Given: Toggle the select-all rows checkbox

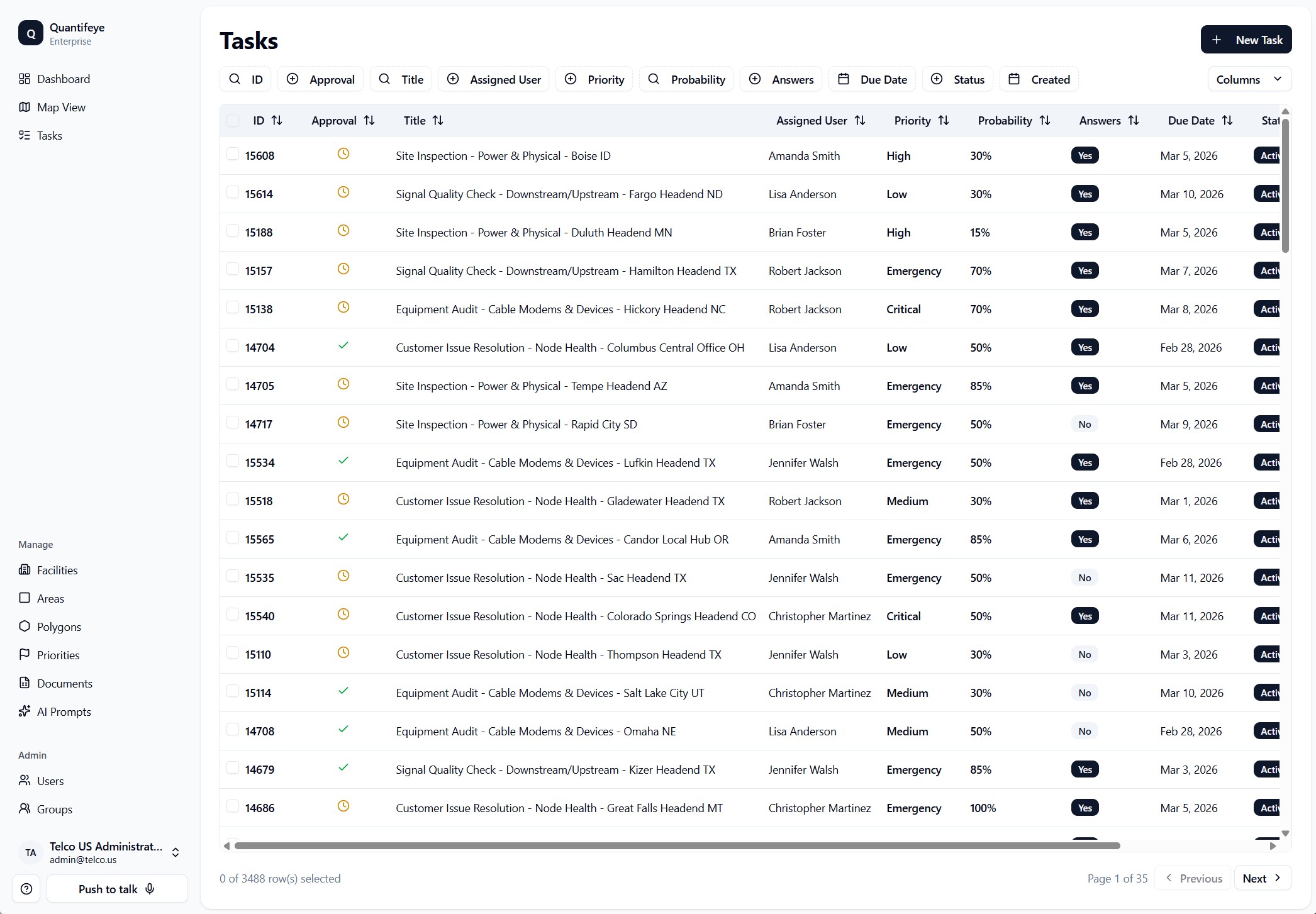Looking at the screenshot, I should 233,120.
